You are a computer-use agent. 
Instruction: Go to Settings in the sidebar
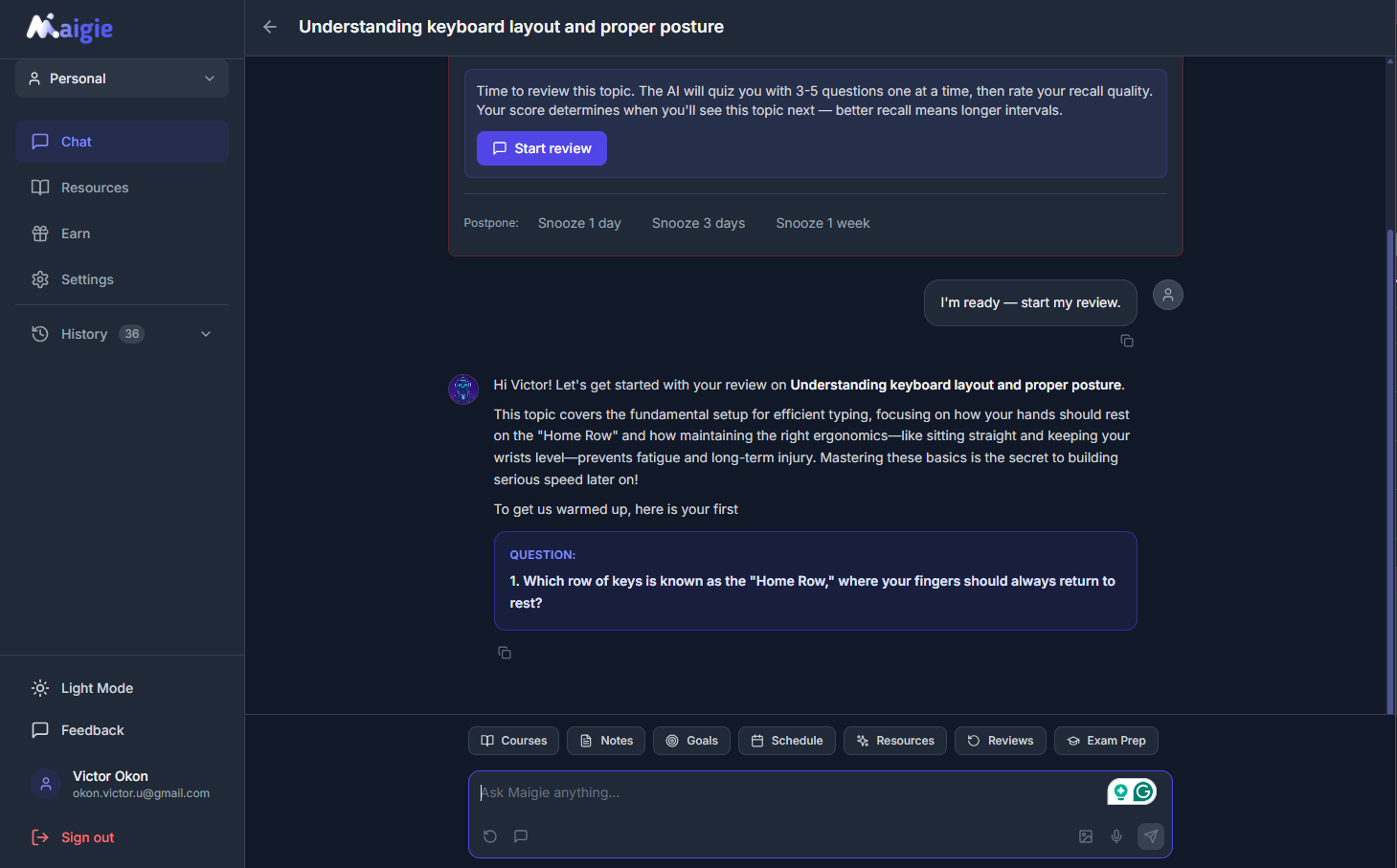point(86,279)
